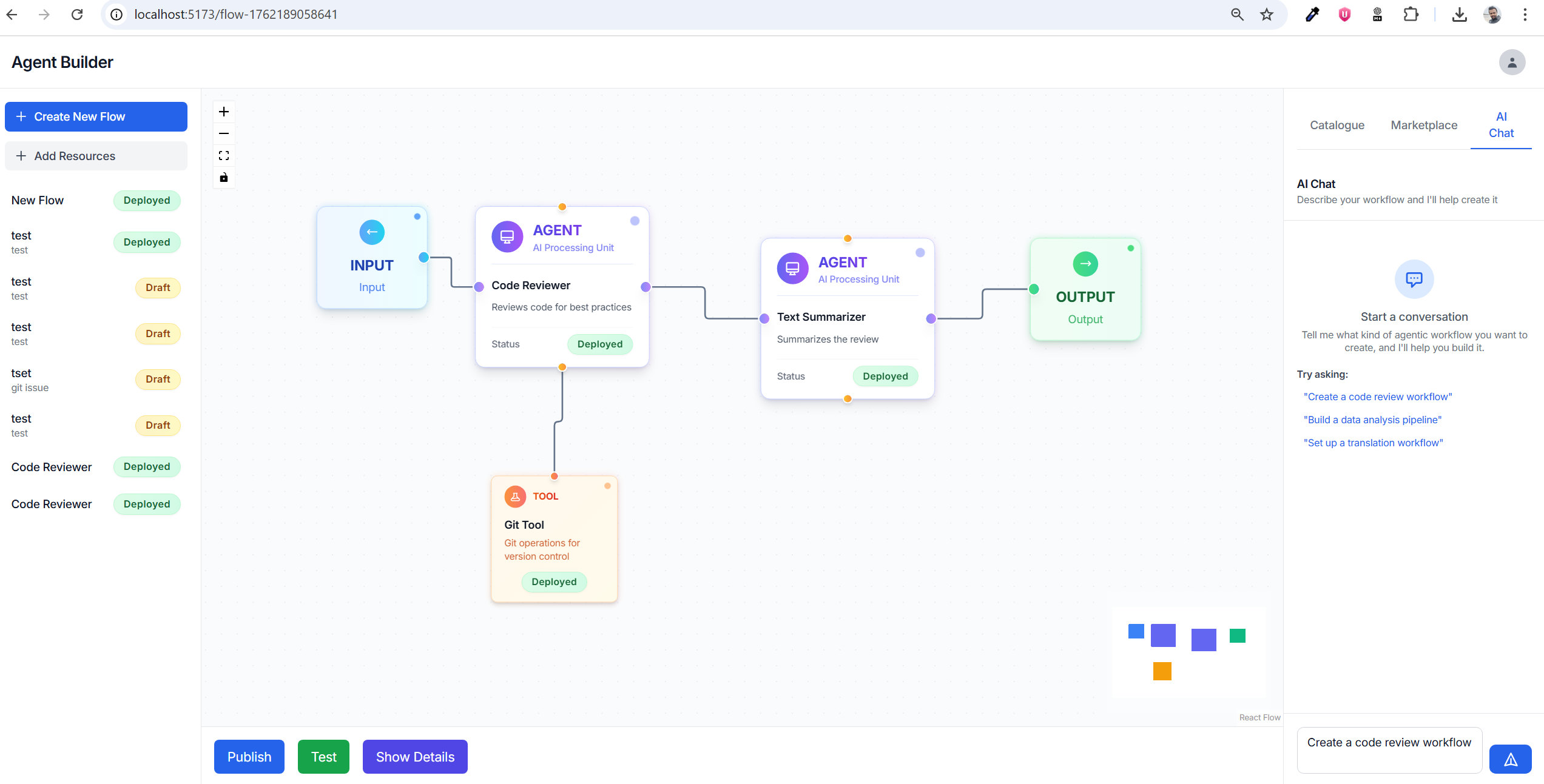1544x784 pixels.
Task: Click the send message arrow icon
Action: (1511, 759)
